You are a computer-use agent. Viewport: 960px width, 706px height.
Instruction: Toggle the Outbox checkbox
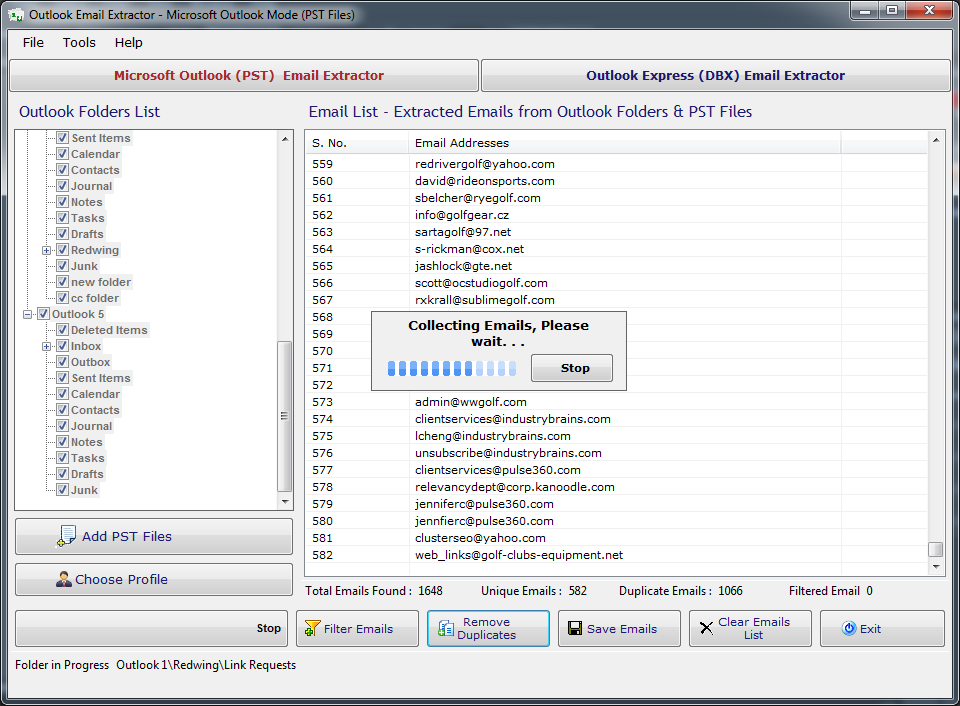point(62,362)
